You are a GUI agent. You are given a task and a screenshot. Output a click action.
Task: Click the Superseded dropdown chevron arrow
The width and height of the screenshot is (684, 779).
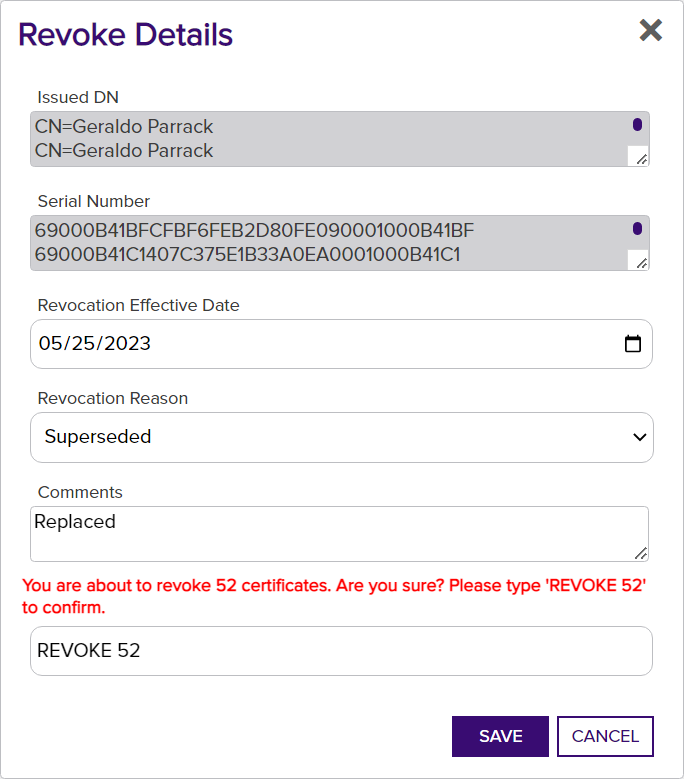click(639, 437)
